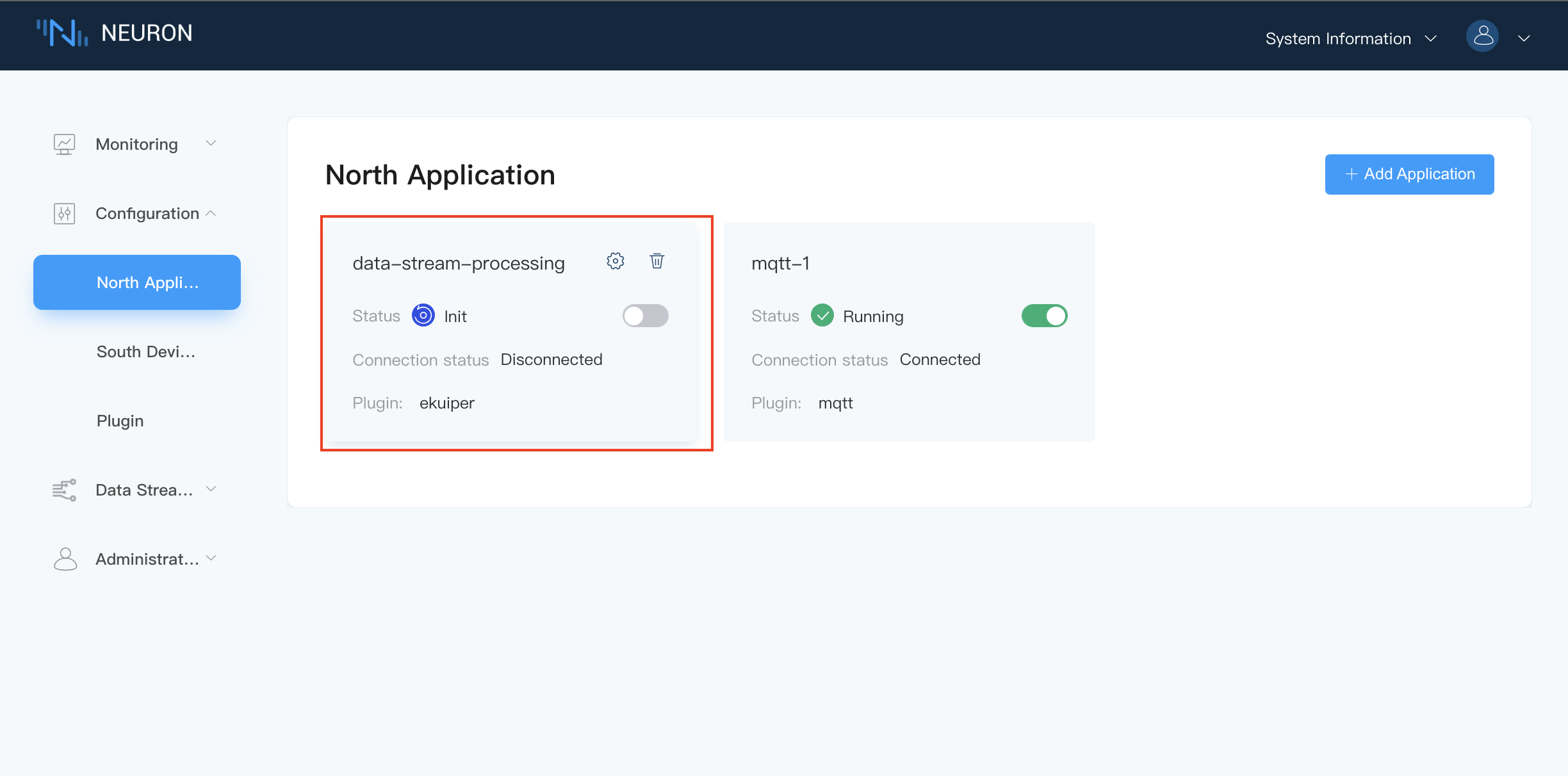Delete data-stream-processing with trash icon
The height and width of the screenshot is (776, 1568).
(657, 261)
